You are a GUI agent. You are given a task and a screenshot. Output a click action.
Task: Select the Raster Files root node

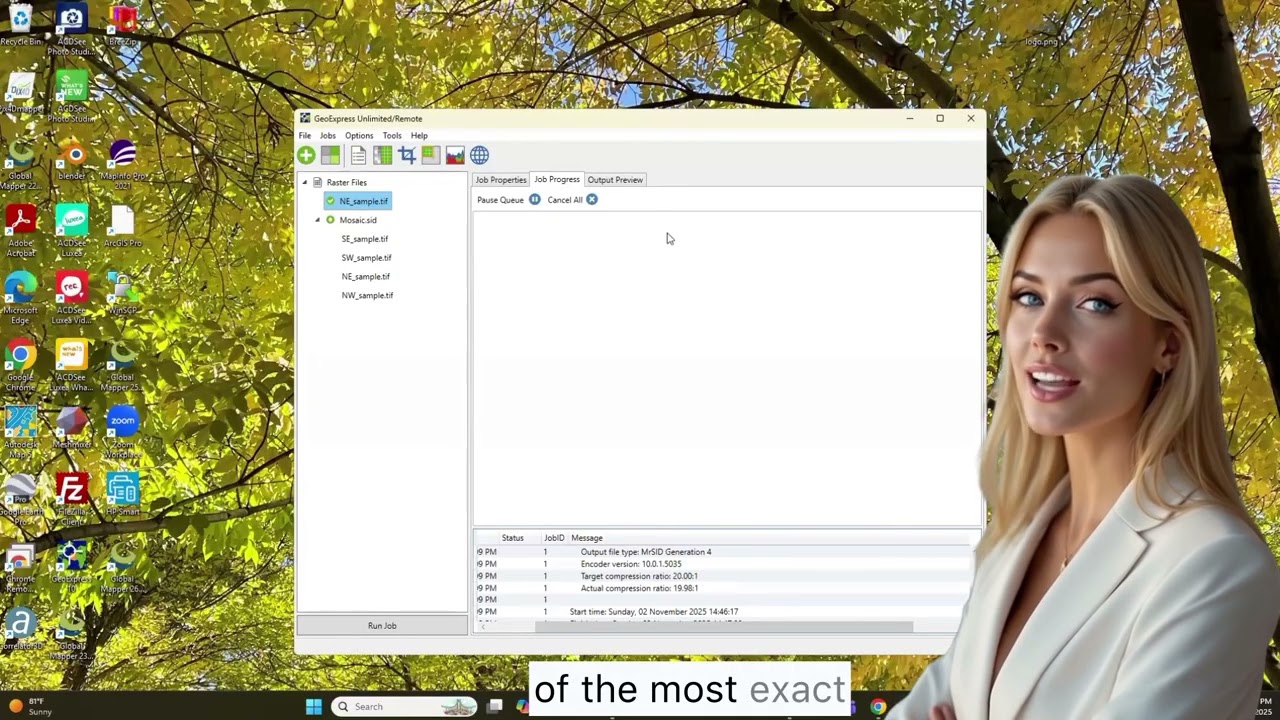pyautogui.click(x=346, y=183)
